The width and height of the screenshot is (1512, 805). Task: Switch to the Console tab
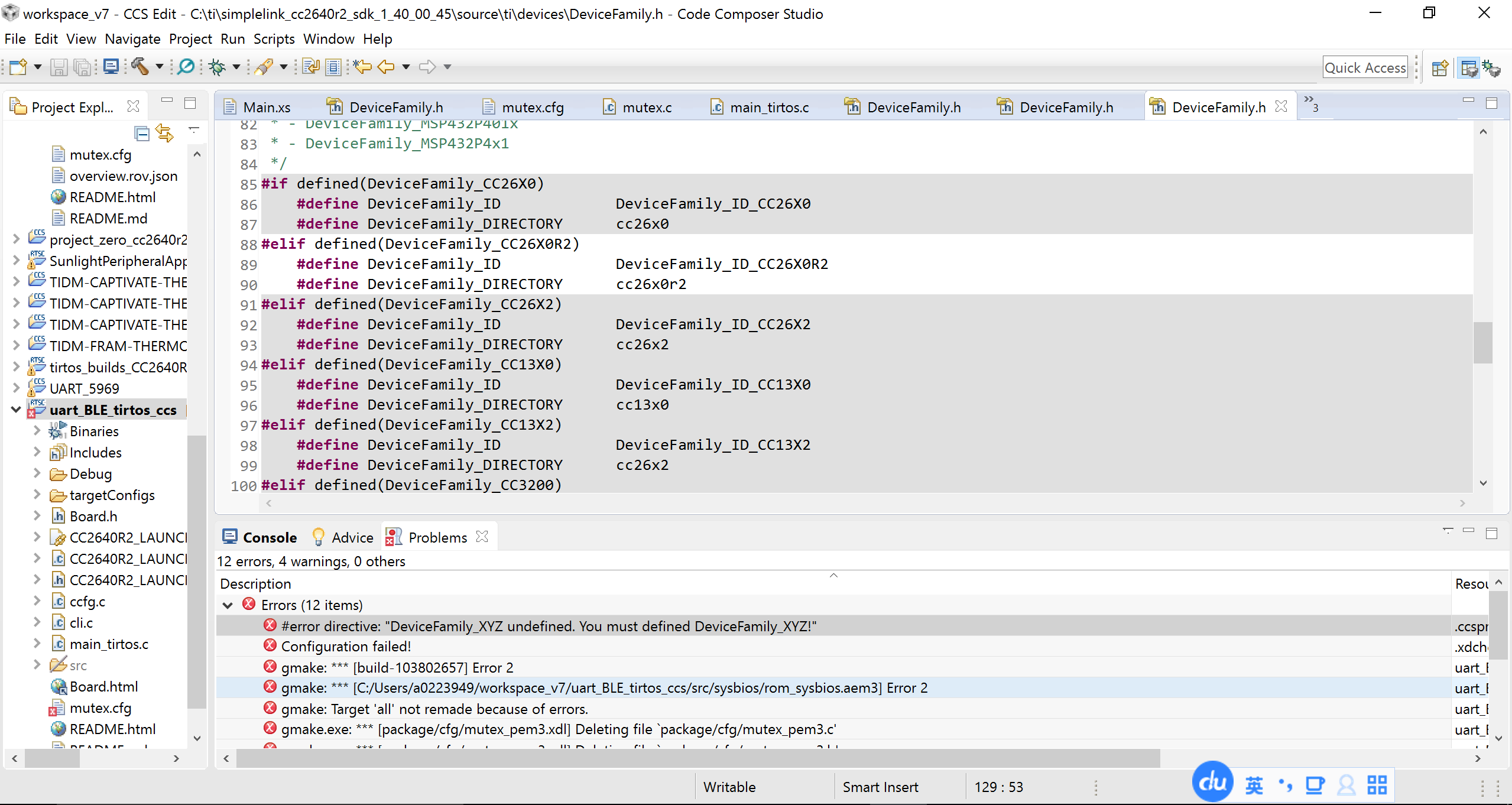(x=259, y=537)
